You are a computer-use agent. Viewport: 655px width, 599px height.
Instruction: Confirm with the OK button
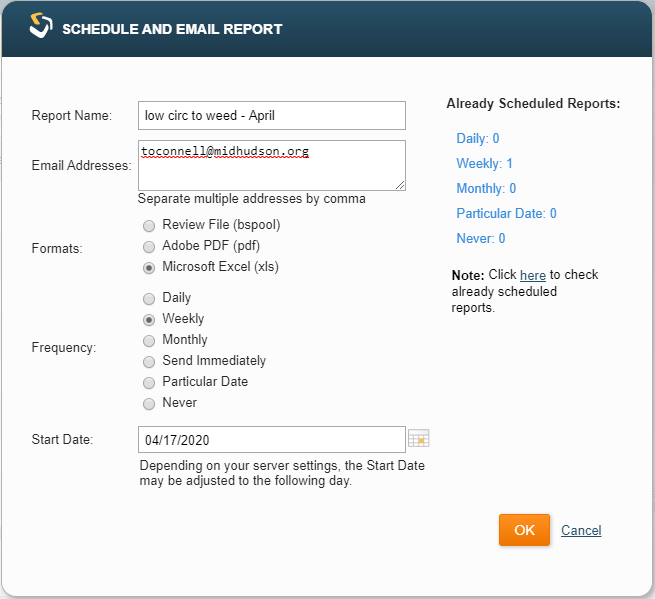click(524, 530)
